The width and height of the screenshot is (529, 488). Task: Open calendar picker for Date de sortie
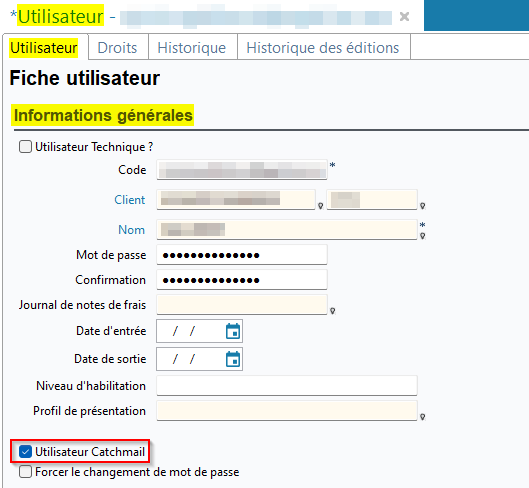(233, 359)
